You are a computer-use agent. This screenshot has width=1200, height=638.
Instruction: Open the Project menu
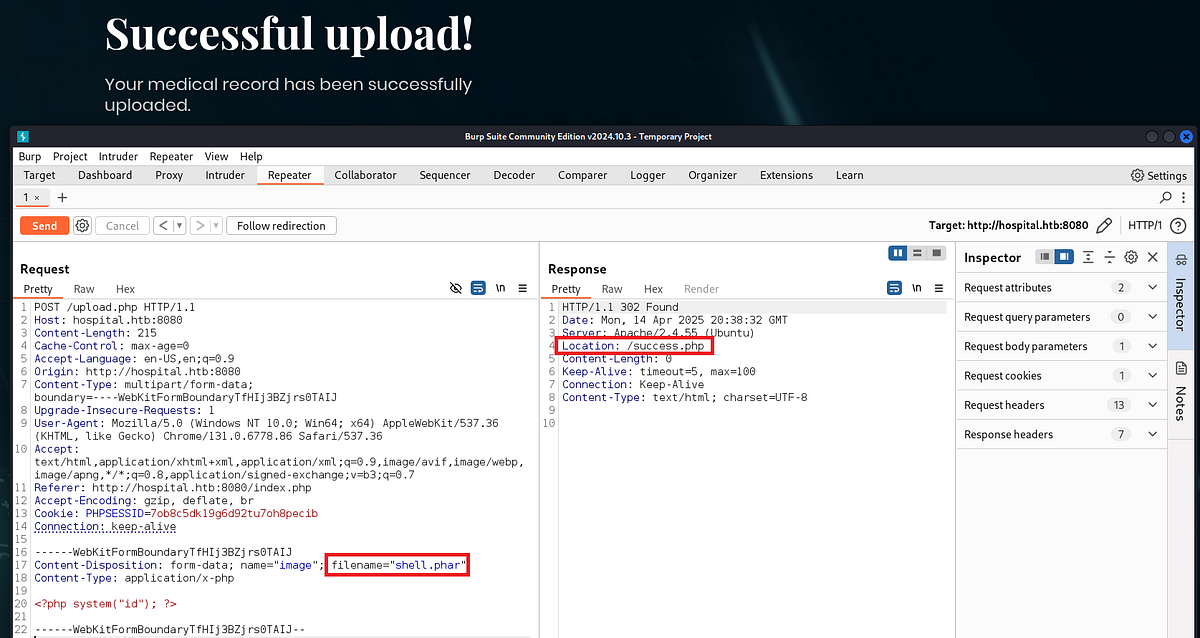70,156
